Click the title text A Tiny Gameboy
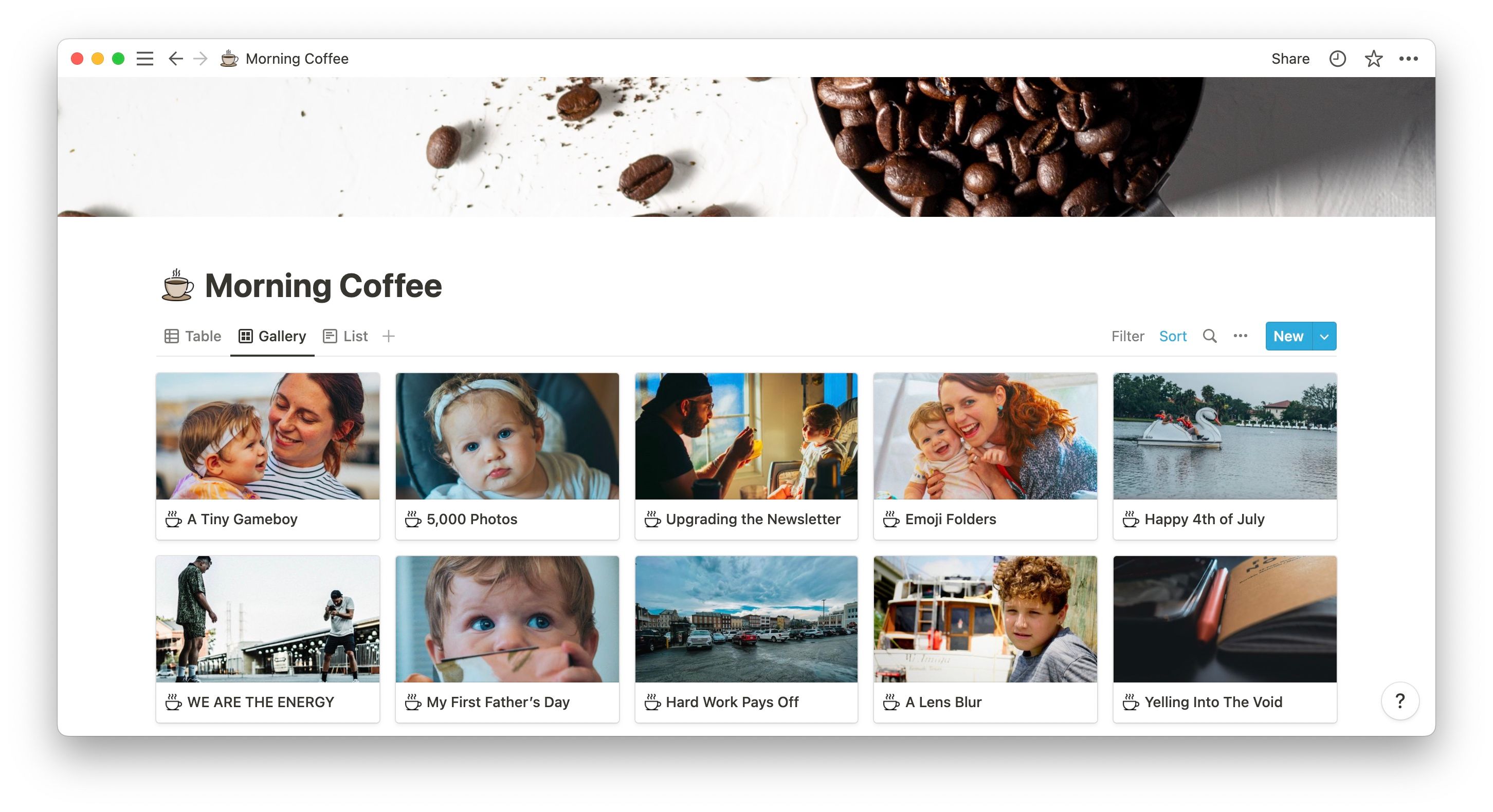 click(242, 519)
